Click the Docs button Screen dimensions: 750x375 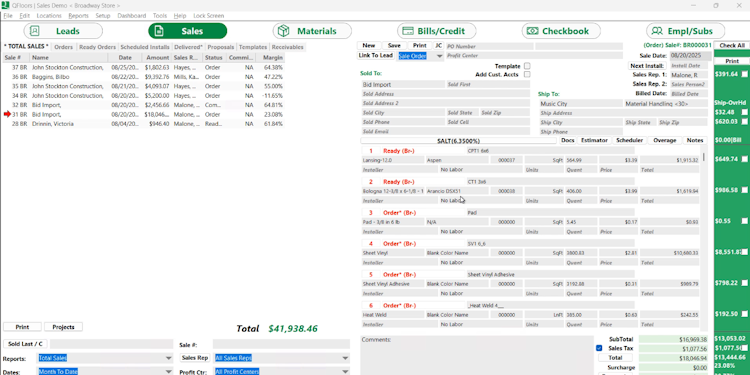[567, 140]
